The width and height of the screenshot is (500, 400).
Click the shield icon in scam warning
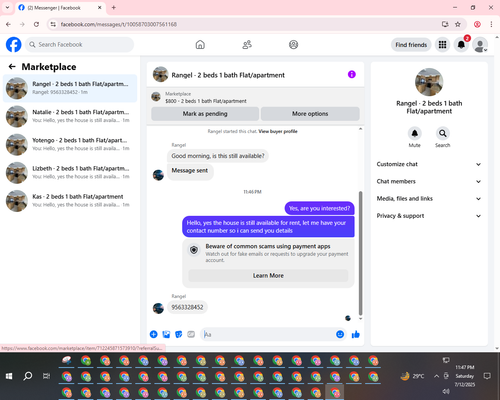coord(194,250)
